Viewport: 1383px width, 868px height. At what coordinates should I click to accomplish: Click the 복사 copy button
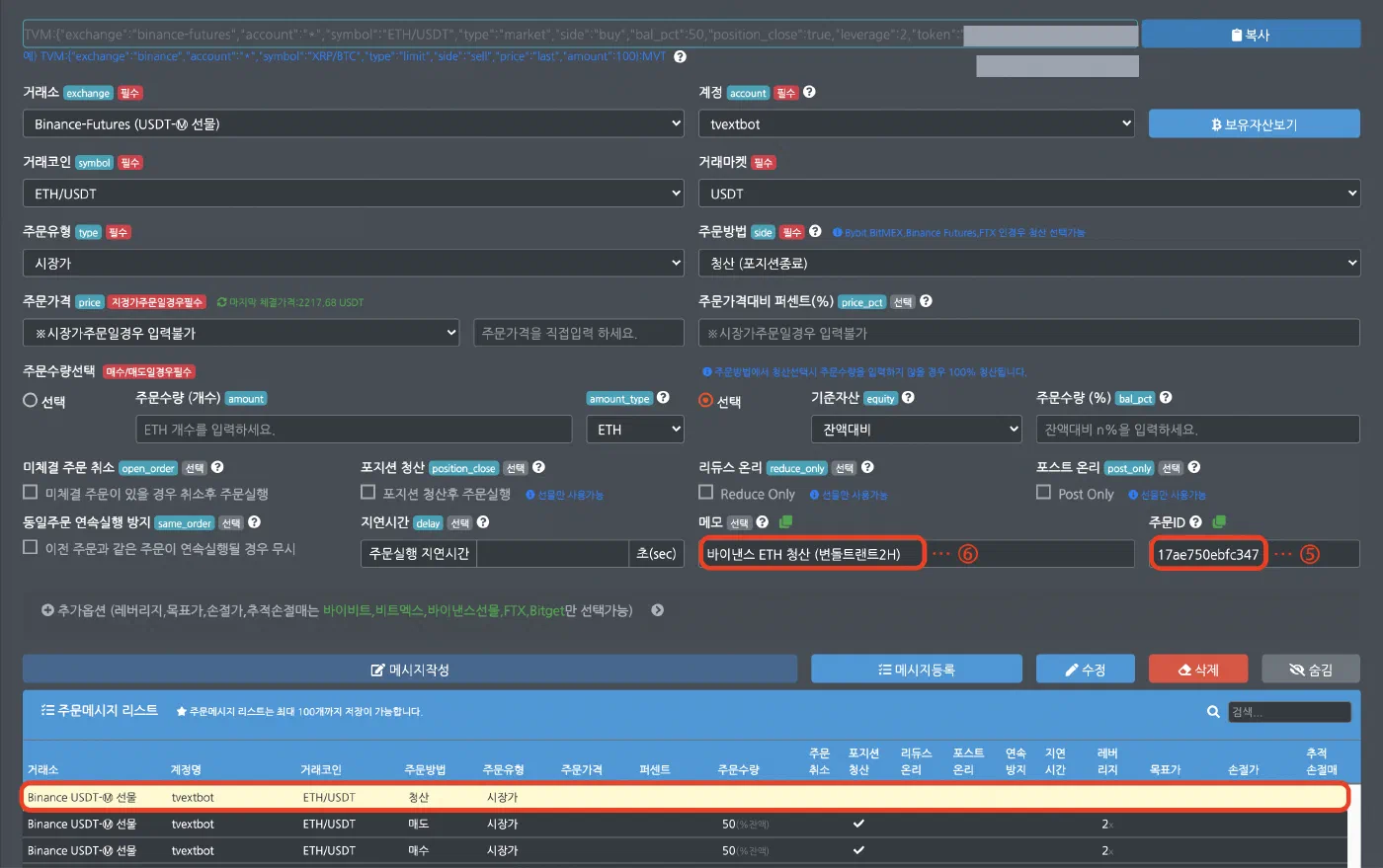[1251, 34]
